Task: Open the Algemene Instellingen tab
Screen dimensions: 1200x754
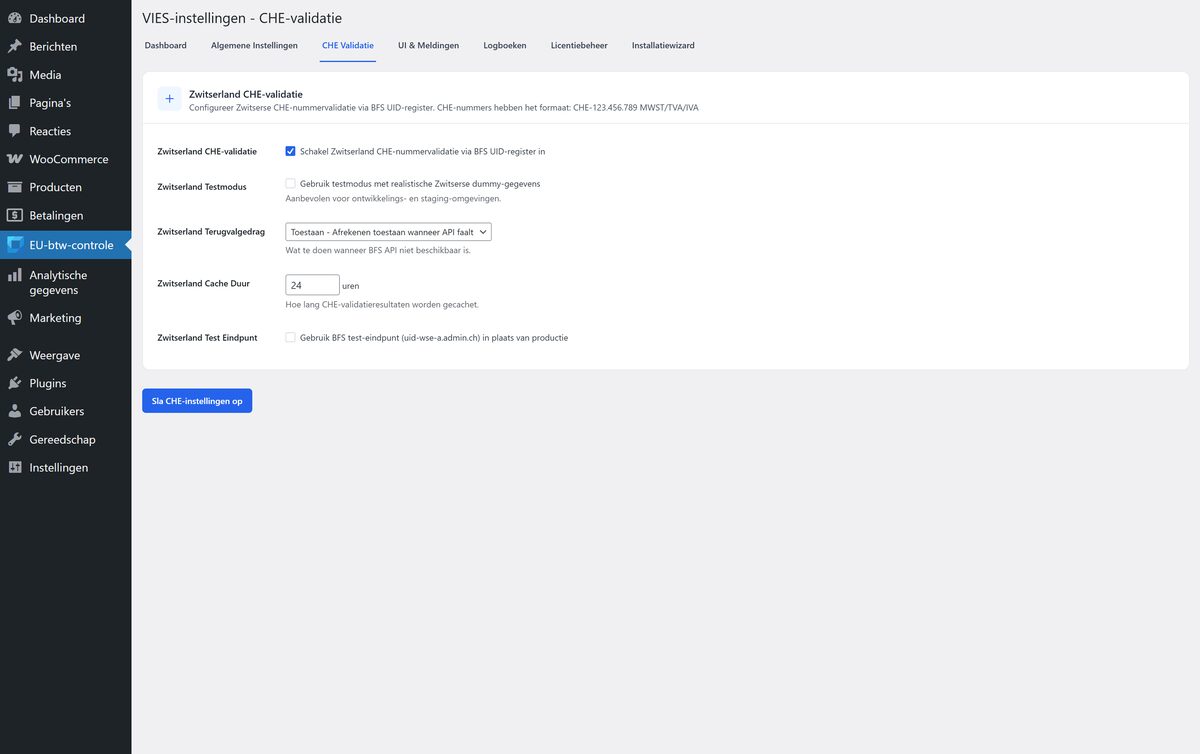Action: (x=254, y=46)
